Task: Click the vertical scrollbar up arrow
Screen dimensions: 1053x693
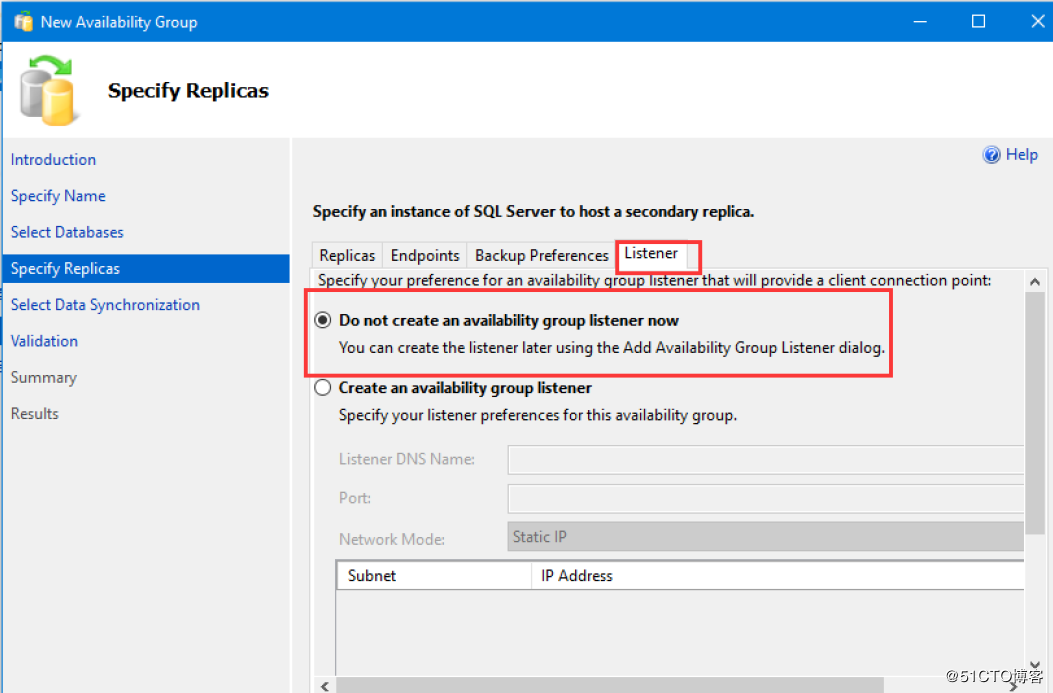Action: click(x=1035, y=282)
